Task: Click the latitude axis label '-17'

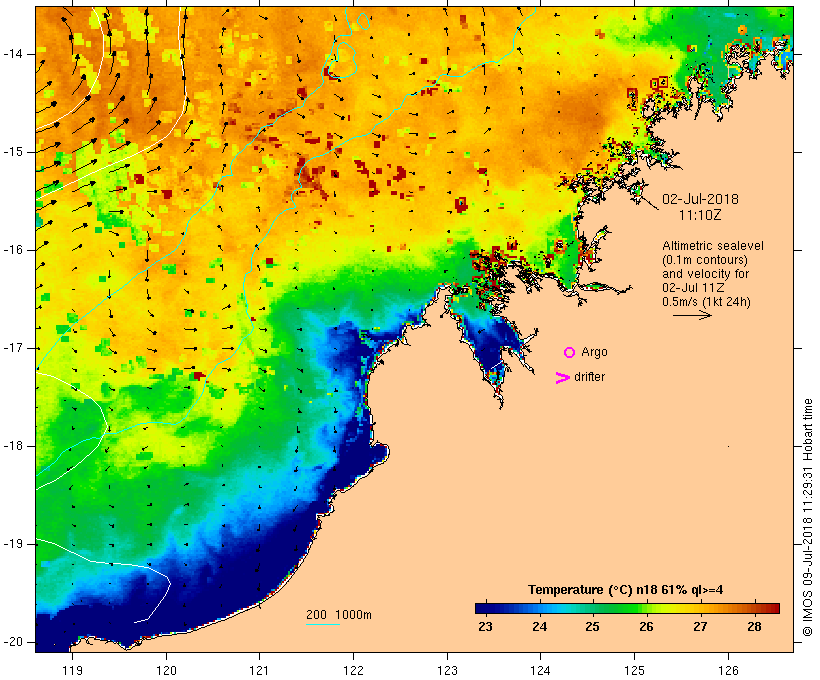Action: pos(12,348)
